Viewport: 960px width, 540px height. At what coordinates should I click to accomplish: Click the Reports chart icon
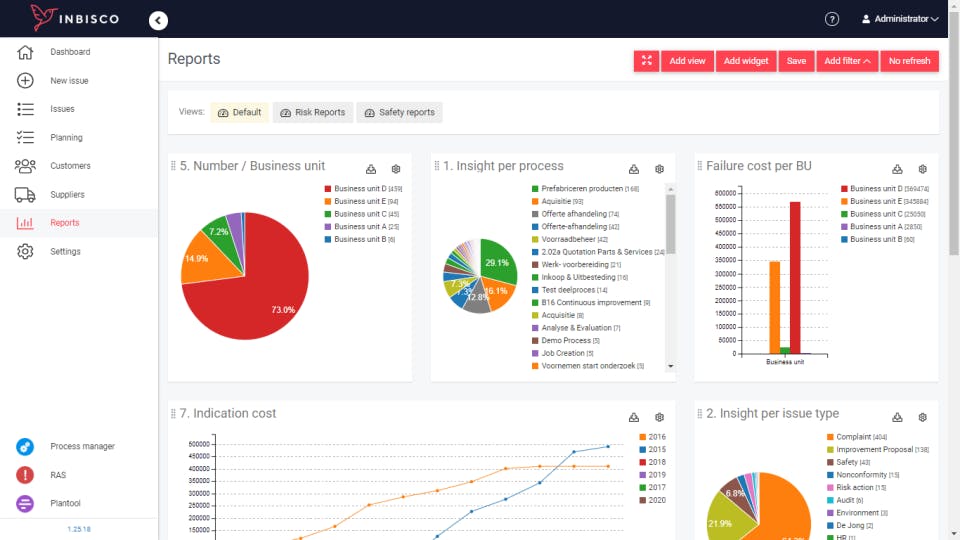click(25, 223)
